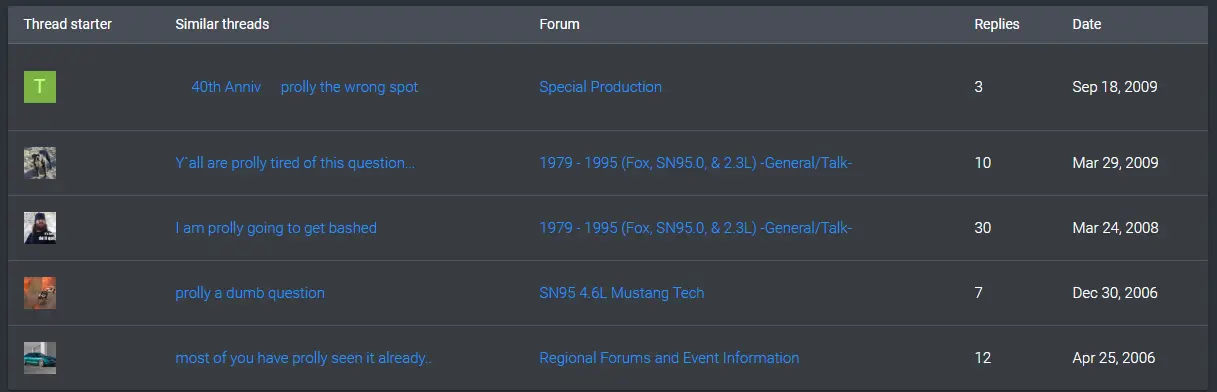The image size is (1217, 392).
Task: Open avatar beside 'I am prolly going to get bashed'
Action: (40, 228)
